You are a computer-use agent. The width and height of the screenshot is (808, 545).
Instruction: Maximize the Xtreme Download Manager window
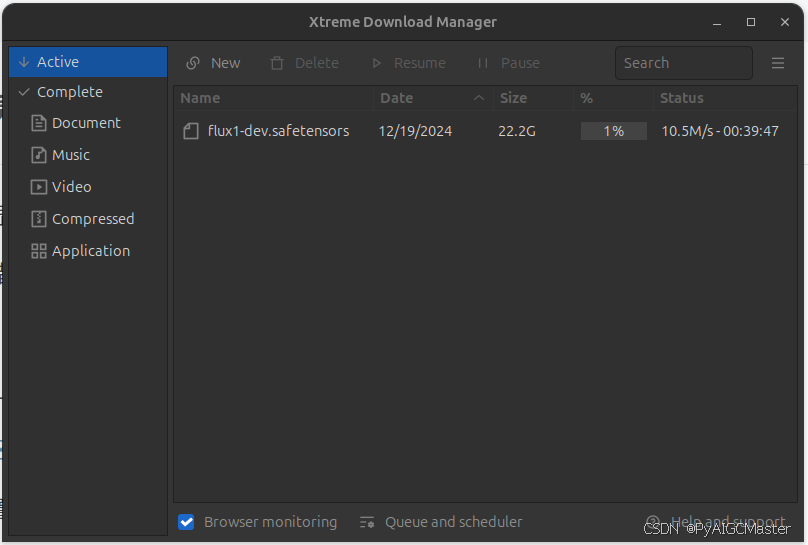tap(751, 22)
